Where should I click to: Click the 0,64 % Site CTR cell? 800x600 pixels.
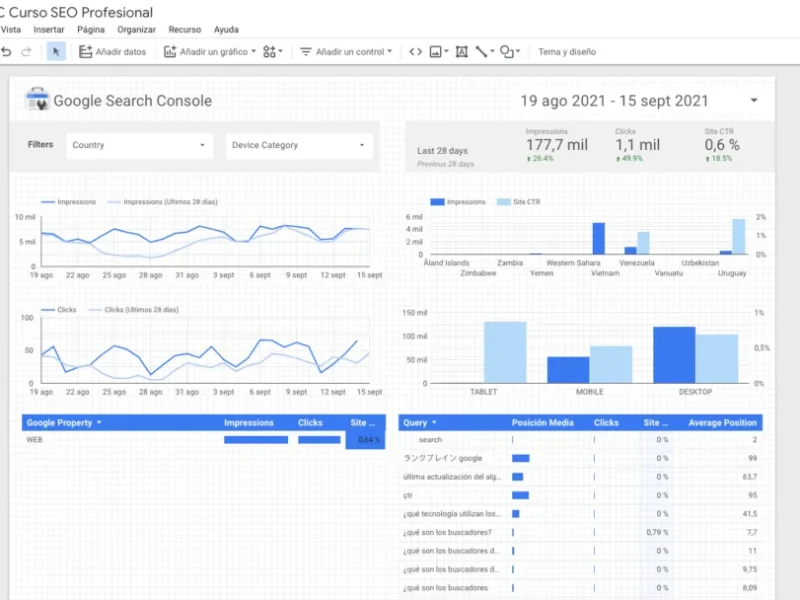click(365, 440)
